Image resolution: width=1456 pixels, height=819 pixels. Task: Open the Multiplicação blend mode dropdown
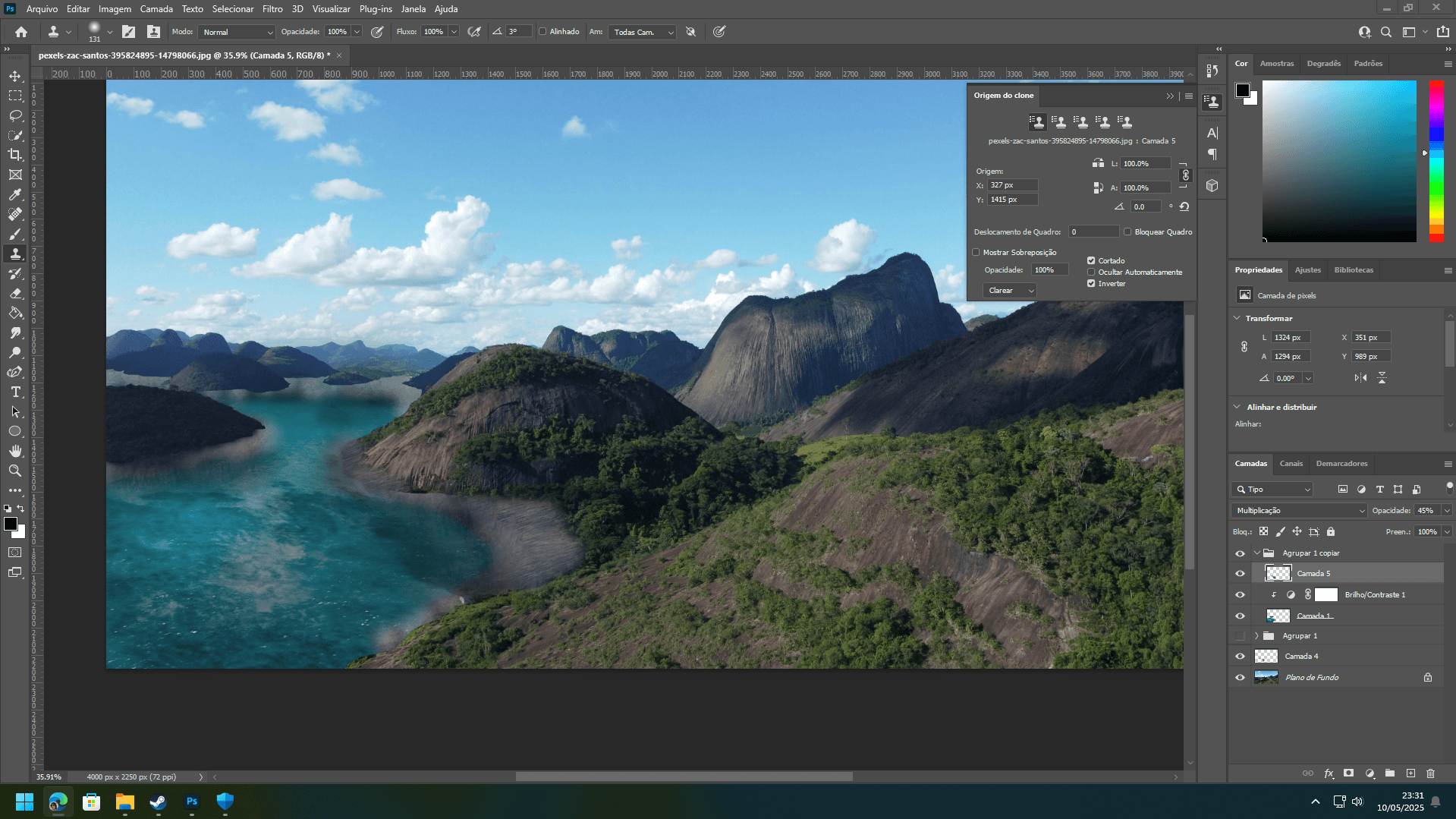[x=1298, y=511]
